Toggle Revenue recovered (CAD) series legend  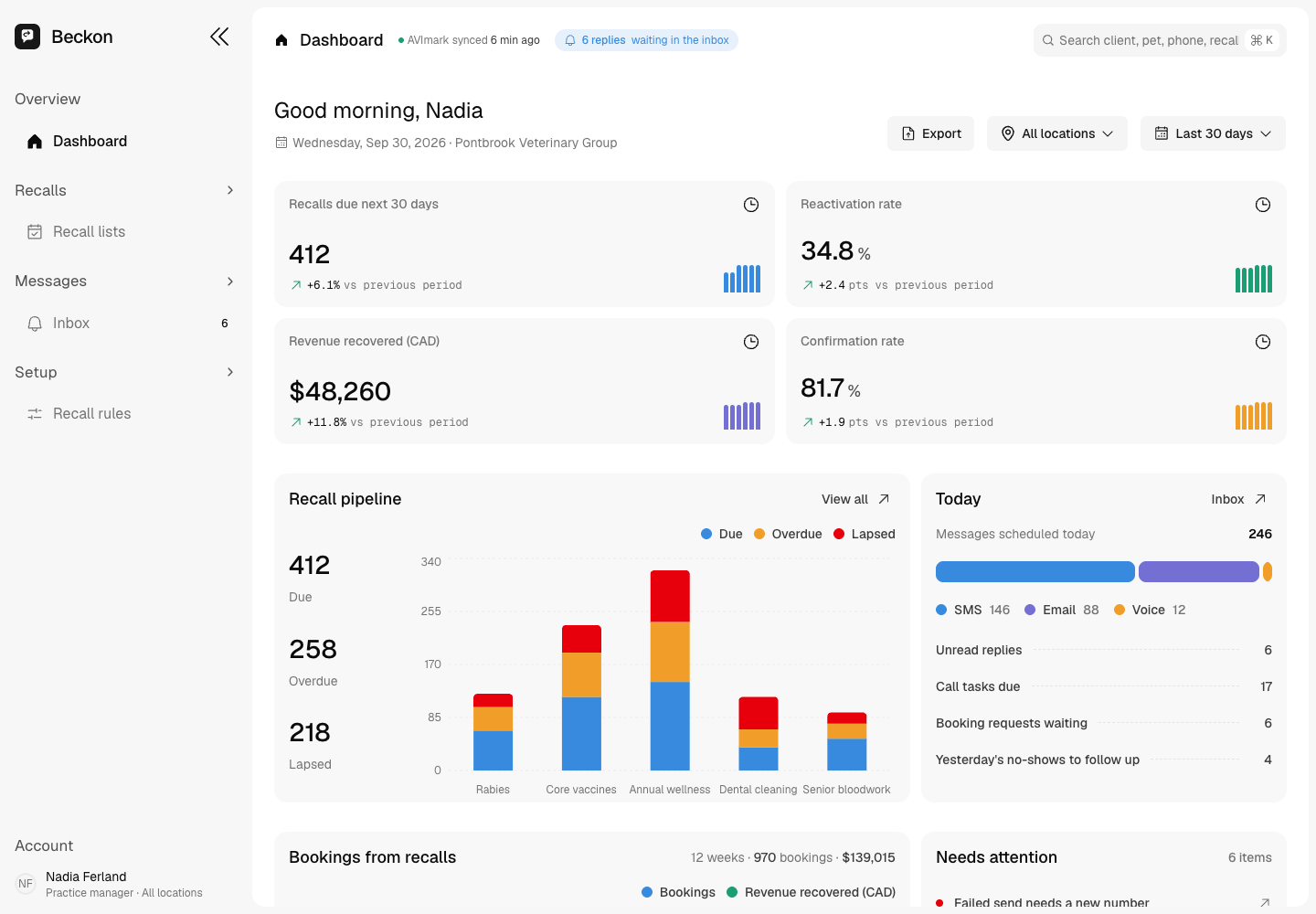[811, 892]
